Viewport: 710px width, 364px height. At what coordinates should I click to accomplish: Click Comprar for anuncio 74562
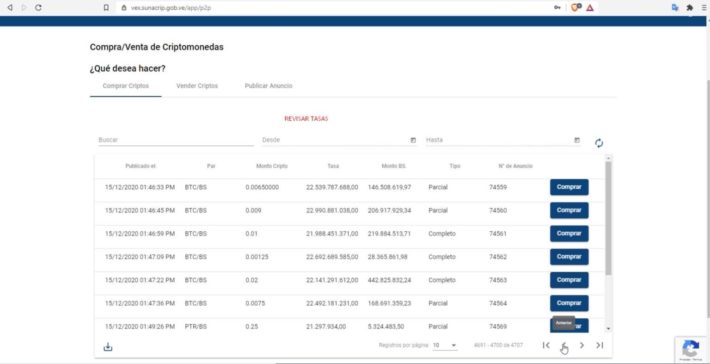pyautogui.click(x=569, y=257)
